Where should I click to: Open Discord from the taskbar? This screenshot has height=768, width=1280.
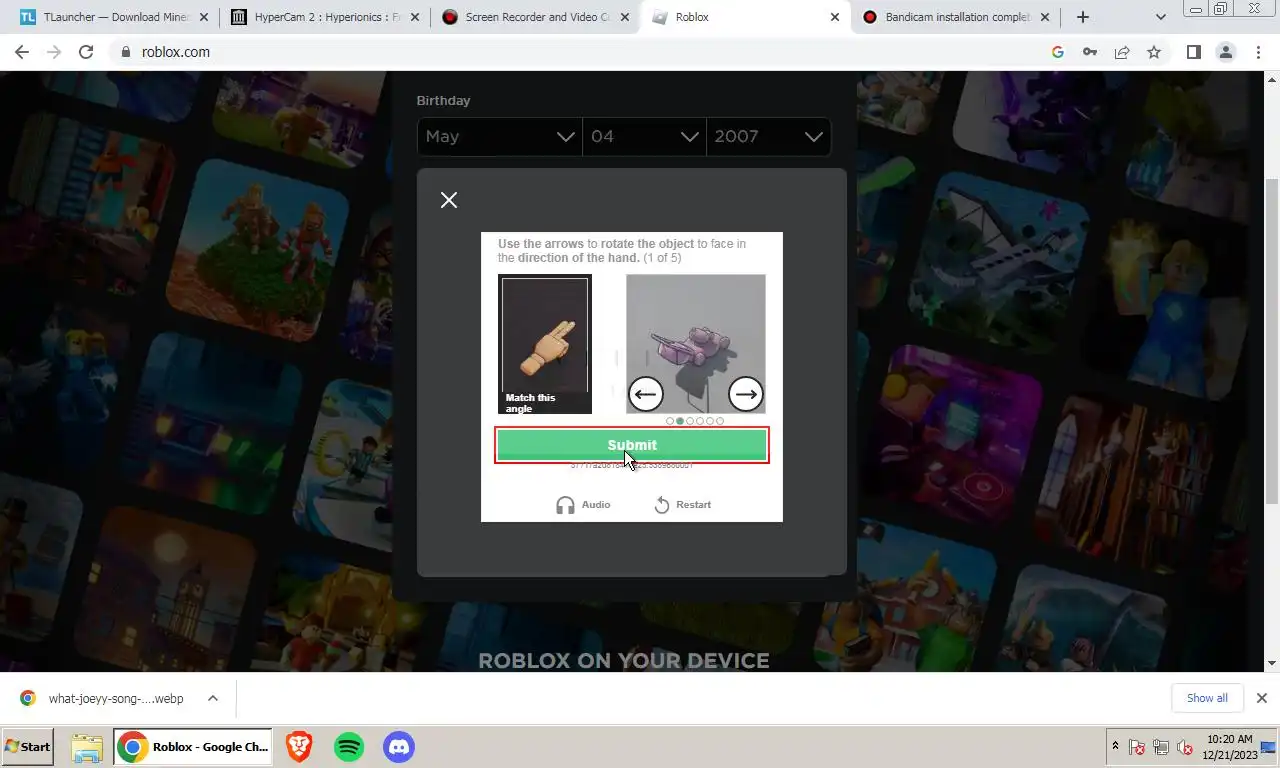[399, 747]
